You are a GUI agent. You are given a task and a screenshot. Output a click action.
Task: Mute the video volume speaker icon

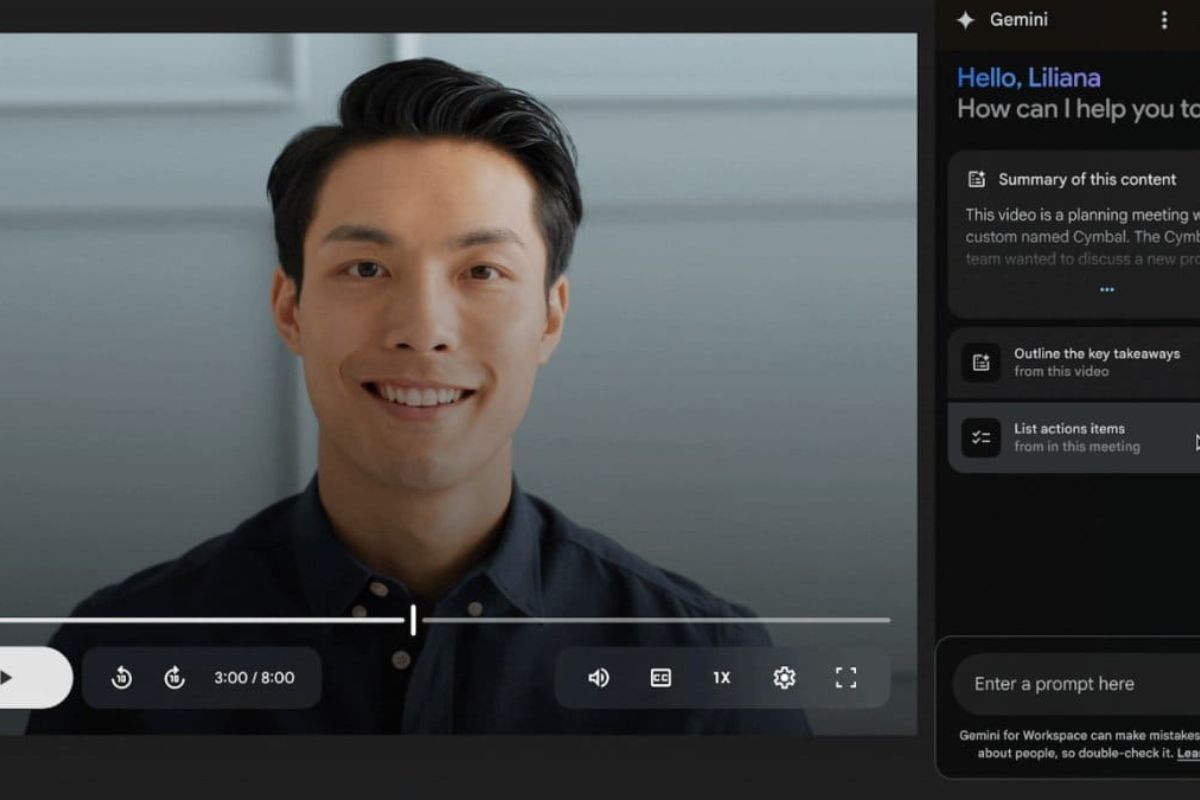(x=598, y=678)
